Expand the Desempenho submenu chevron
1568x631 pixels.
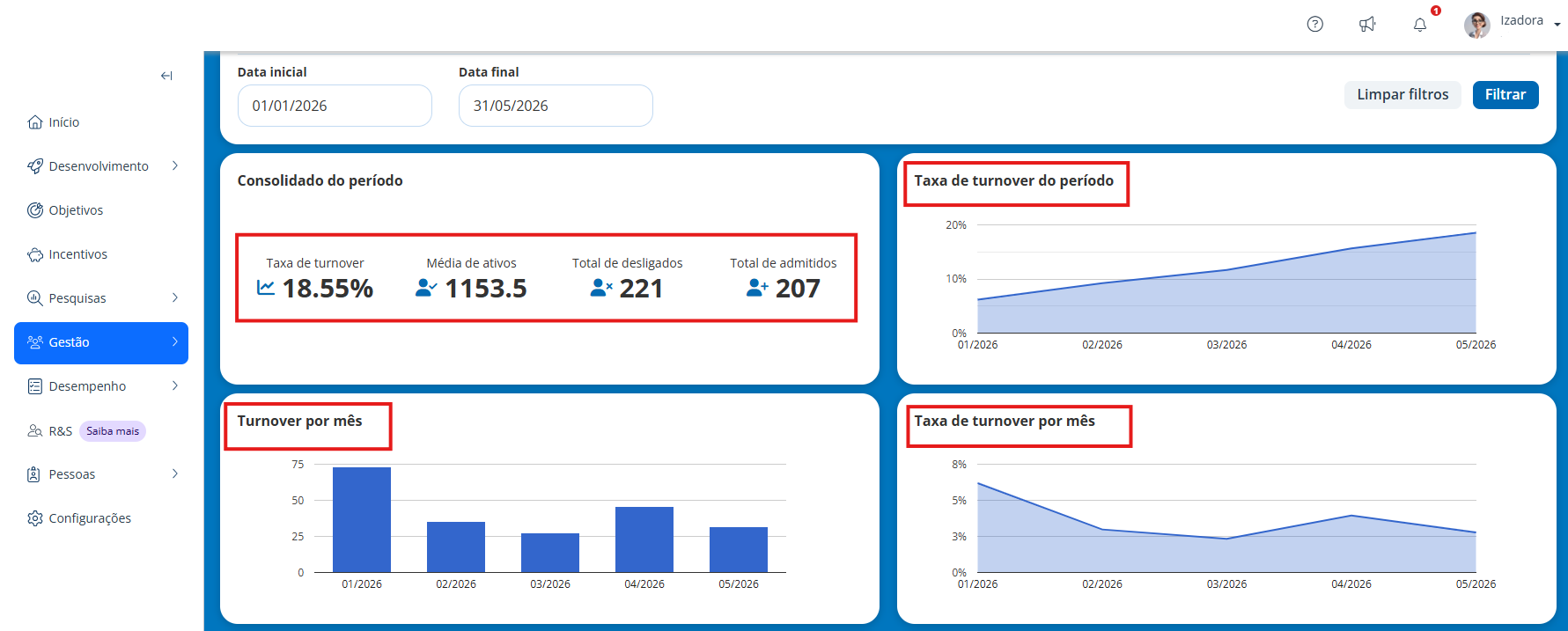click(x=175, y=385)
